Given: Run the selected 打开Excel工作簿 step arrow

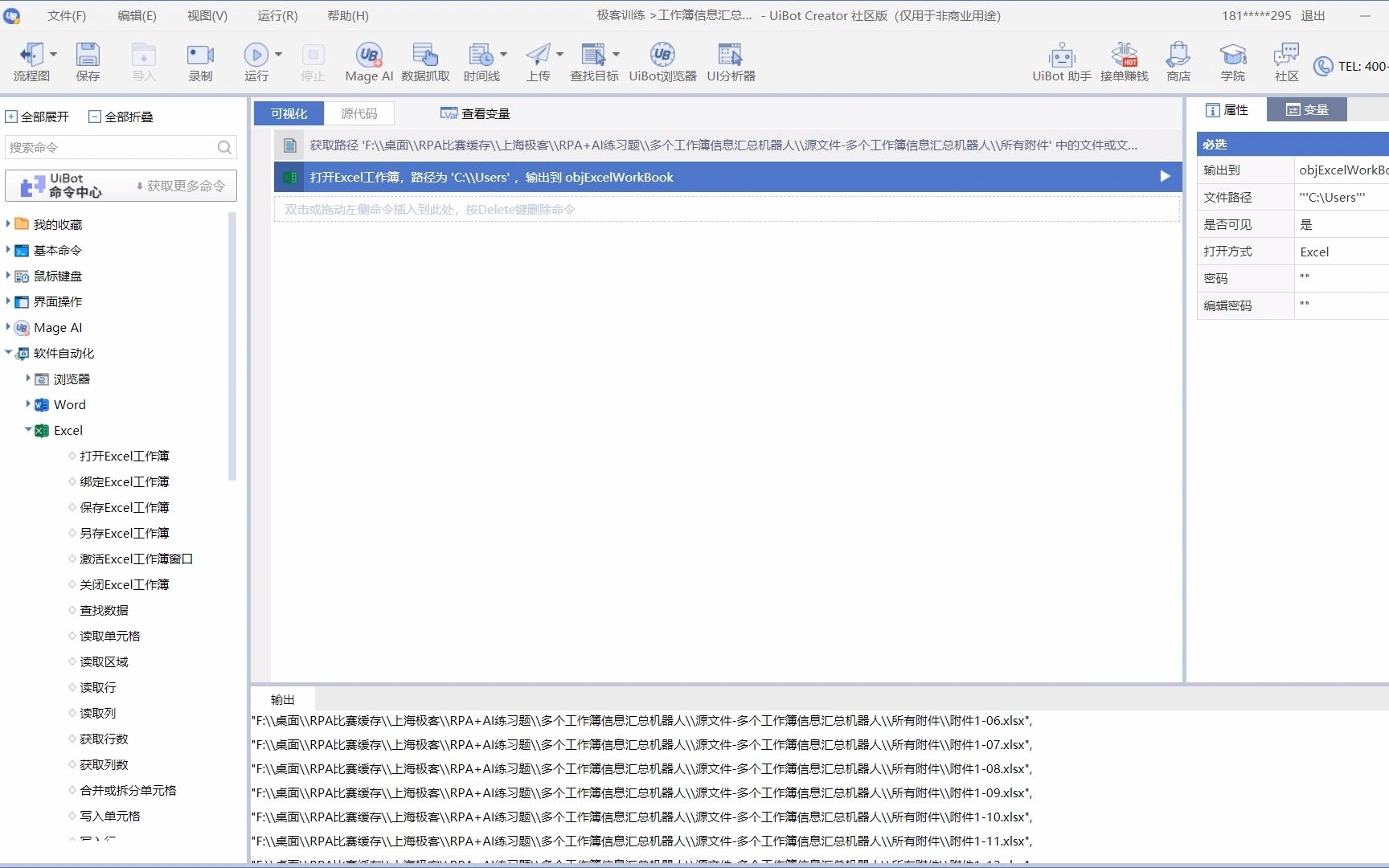Looking at the screenshot, I should (x=1165, y=176).
